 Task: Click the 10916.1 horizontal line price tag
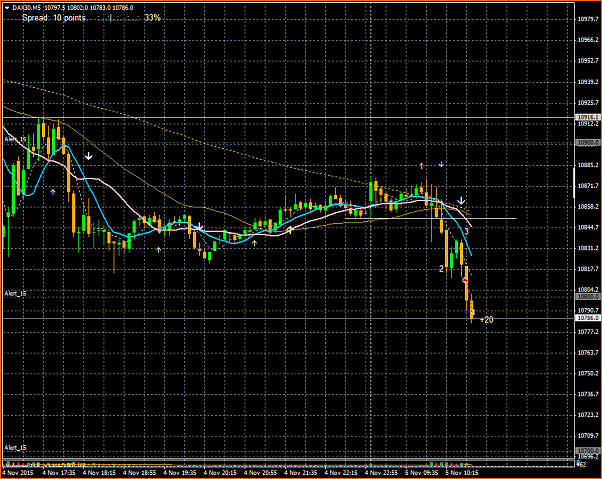587,117
